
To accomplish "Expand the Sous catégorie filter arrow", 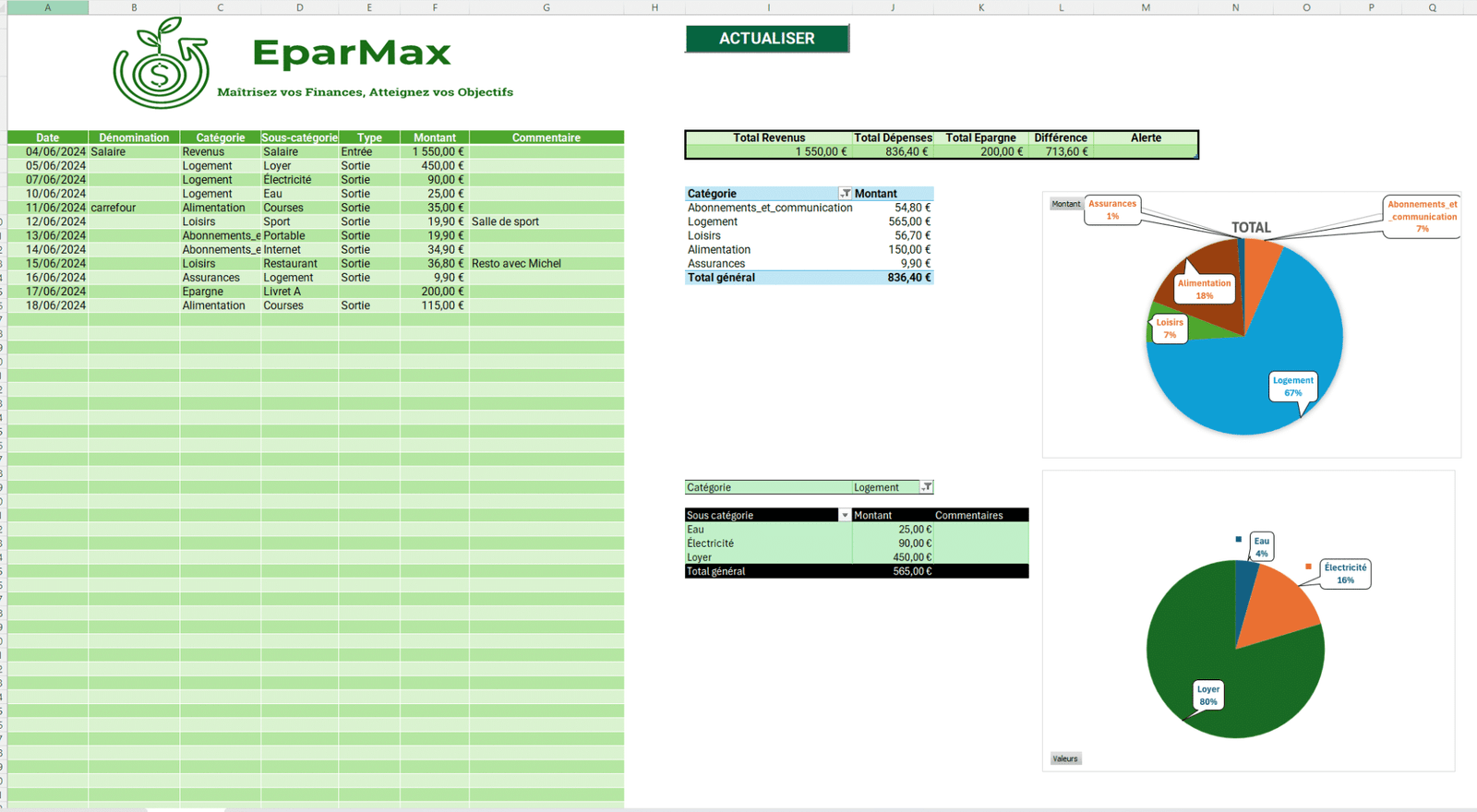I will pyautogui.click(x=845, y=516).
